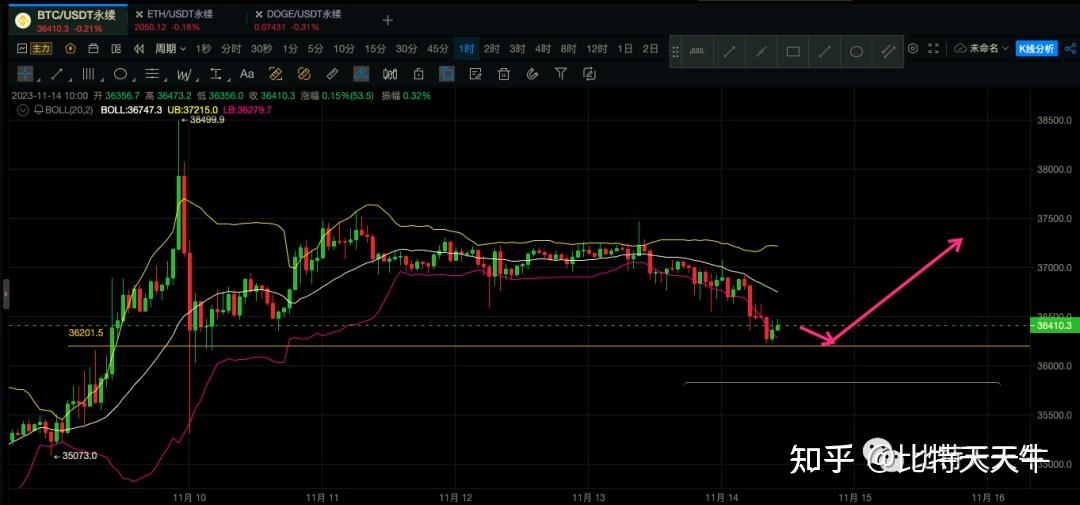The width and height of the screenshot is (1080, 505).
Task: Select the crosshair cursor tool
Action: (25, 73)
